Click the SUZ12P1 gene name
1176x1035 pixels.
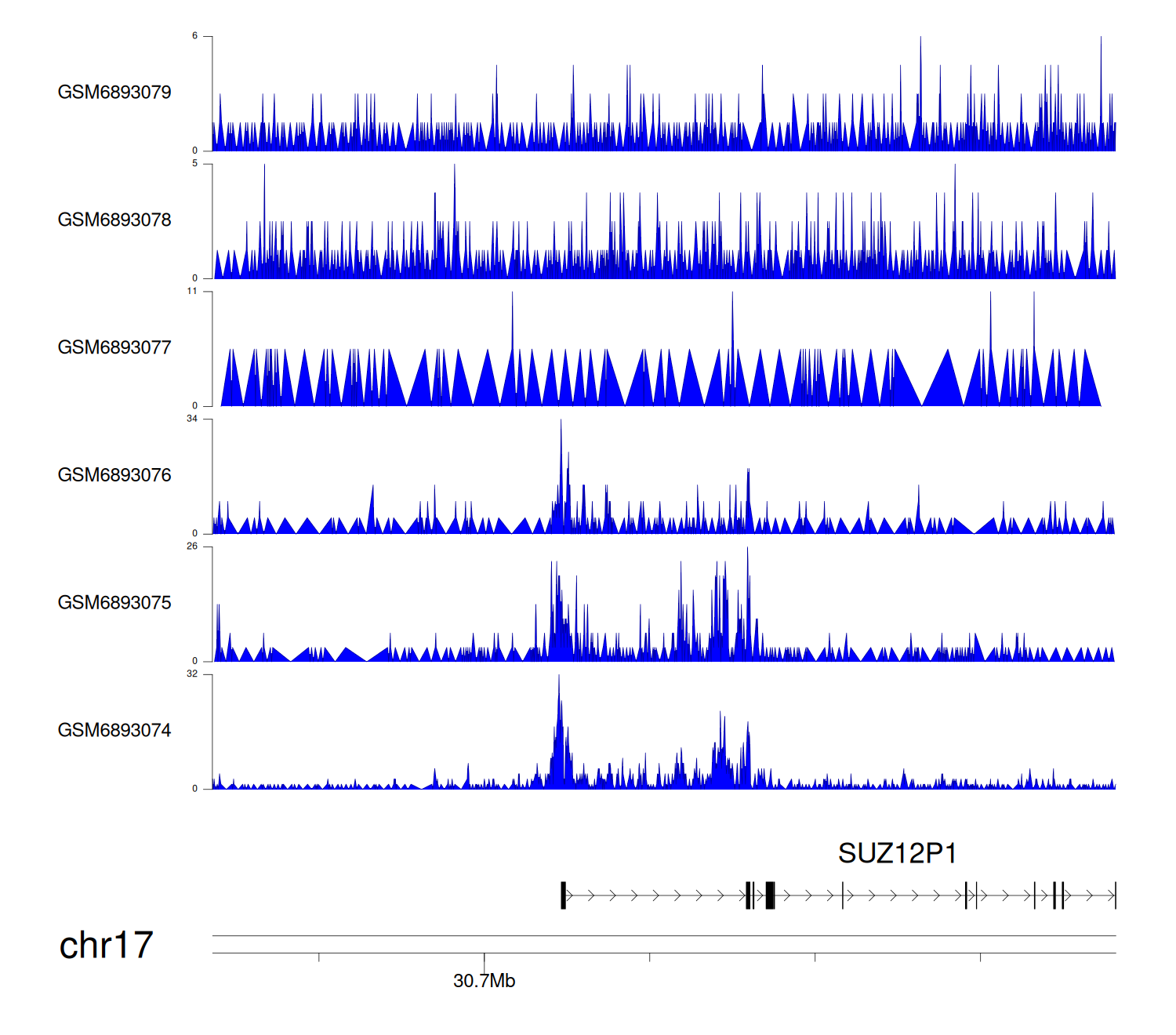[x=897, y=853]
